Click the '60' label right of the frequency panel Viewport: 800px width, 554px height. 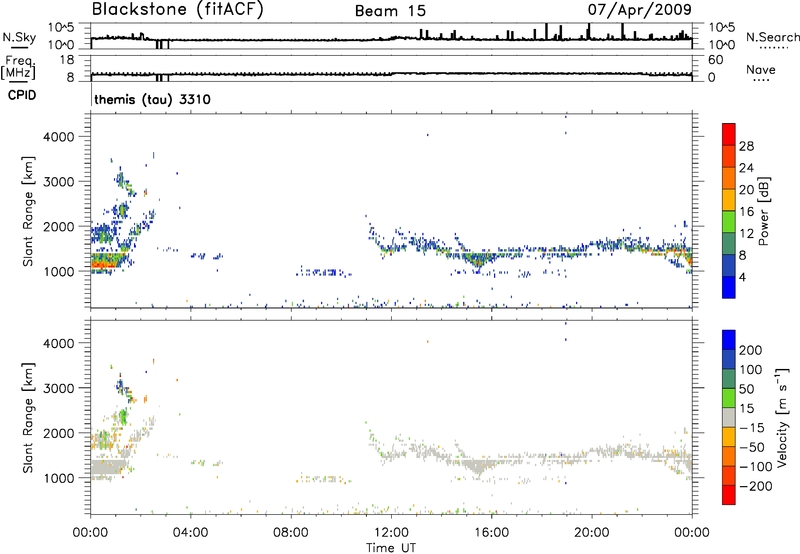715,60
